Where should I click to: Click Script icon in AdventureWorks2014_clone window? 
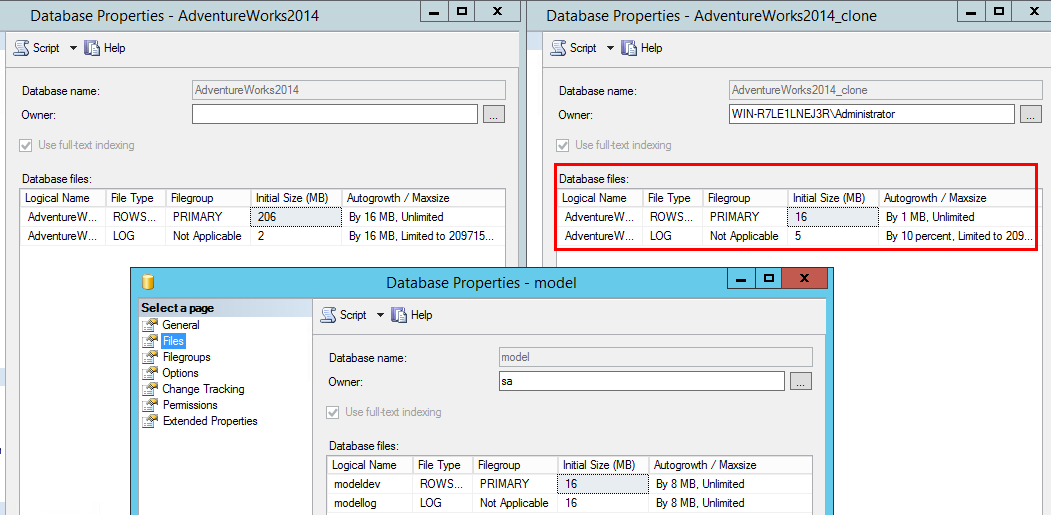point(559,48)
